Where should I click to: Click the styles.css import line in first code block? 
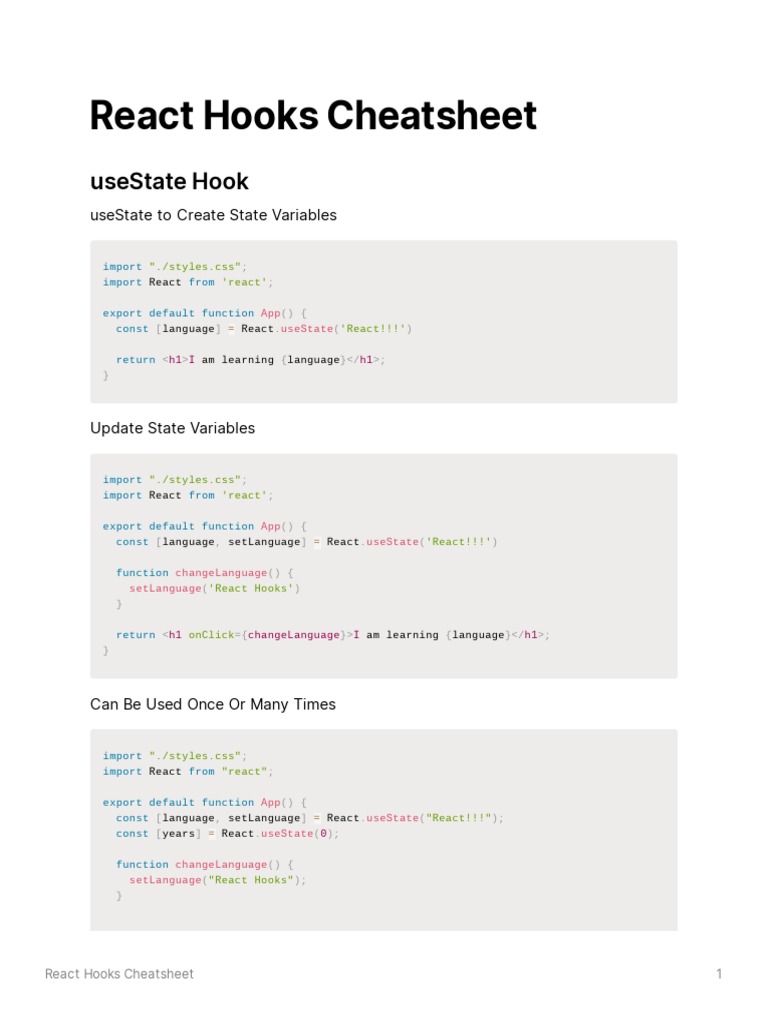(174, 267)
